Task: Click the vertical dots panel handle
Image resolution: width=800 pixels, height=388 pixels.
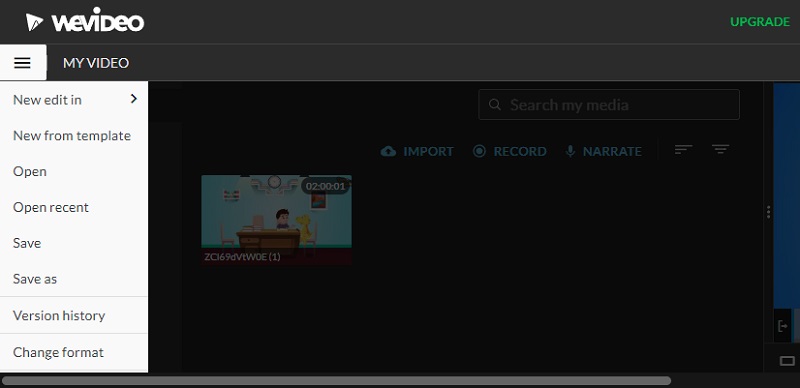Action: 768,212
